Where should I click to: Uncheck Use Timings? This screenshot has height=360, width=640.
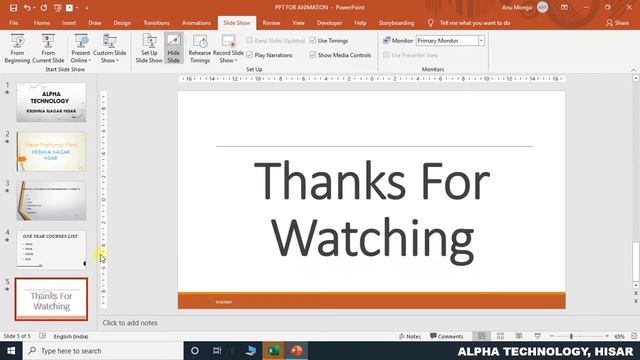click(x=313, y=40)
